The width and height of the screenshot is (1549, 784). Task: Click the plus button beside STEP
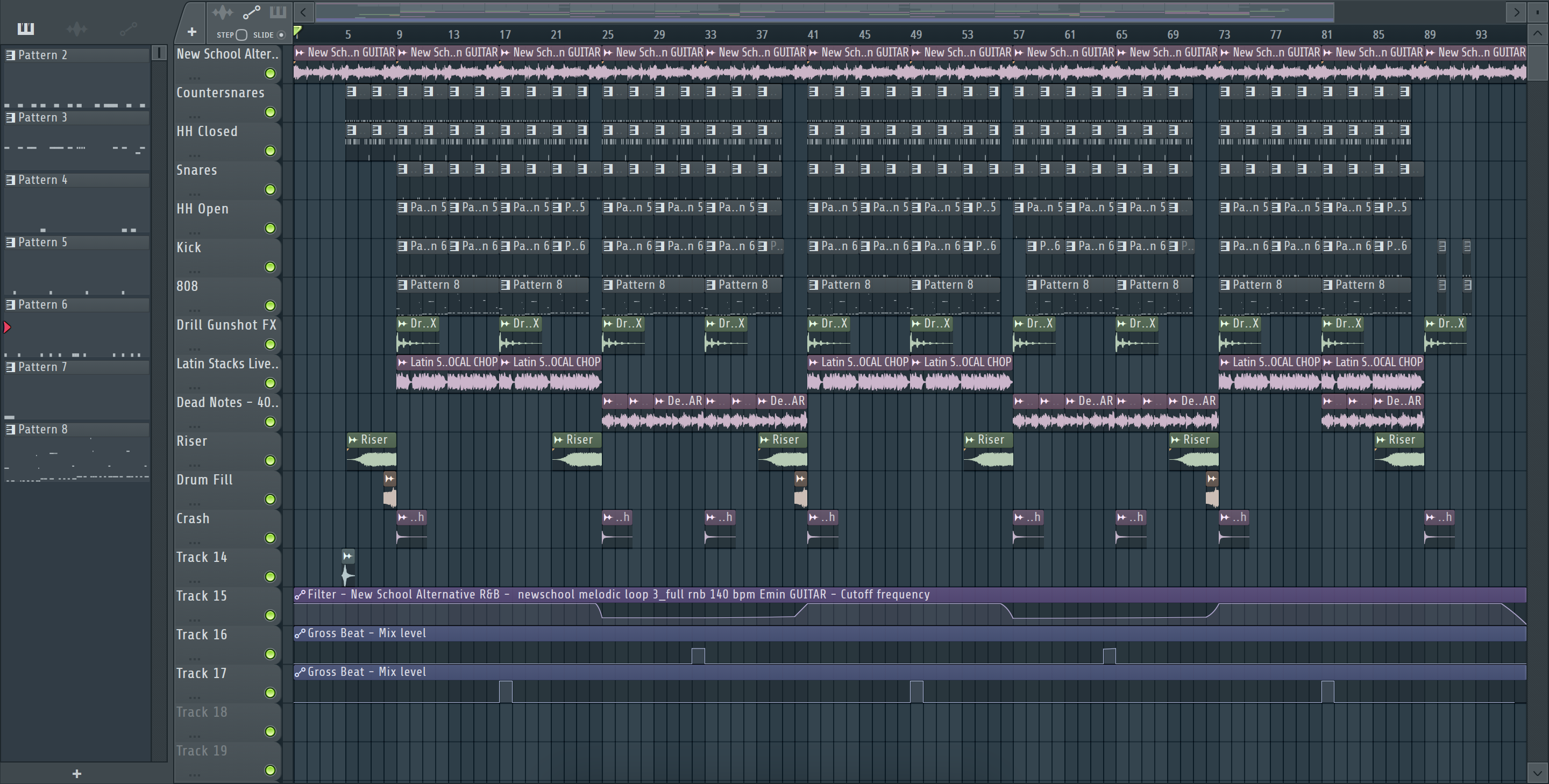click(x=192, y=32)
